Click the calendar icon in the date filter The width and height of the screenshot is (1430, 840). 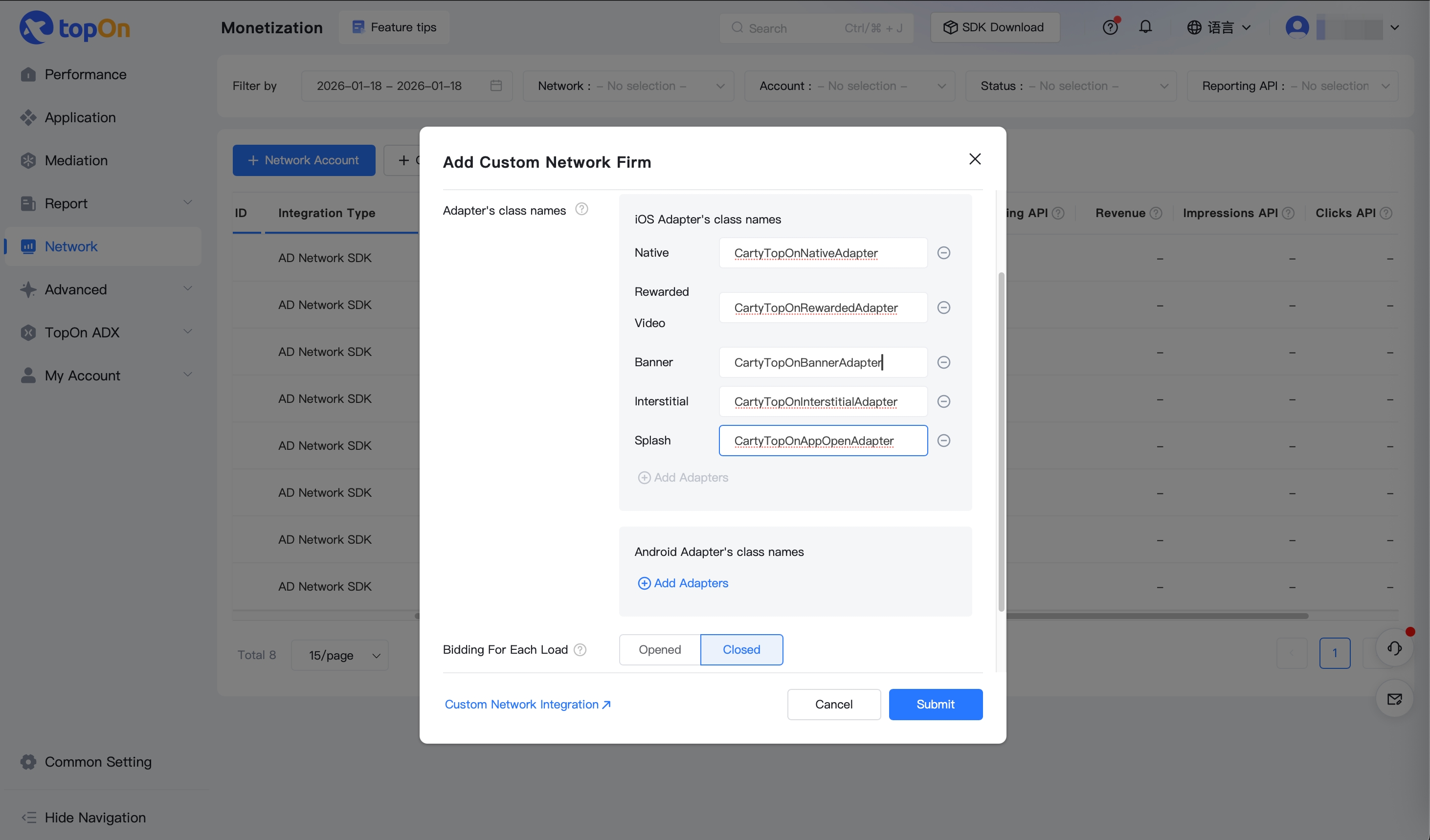pyautogui.click(x=495, y=86)
